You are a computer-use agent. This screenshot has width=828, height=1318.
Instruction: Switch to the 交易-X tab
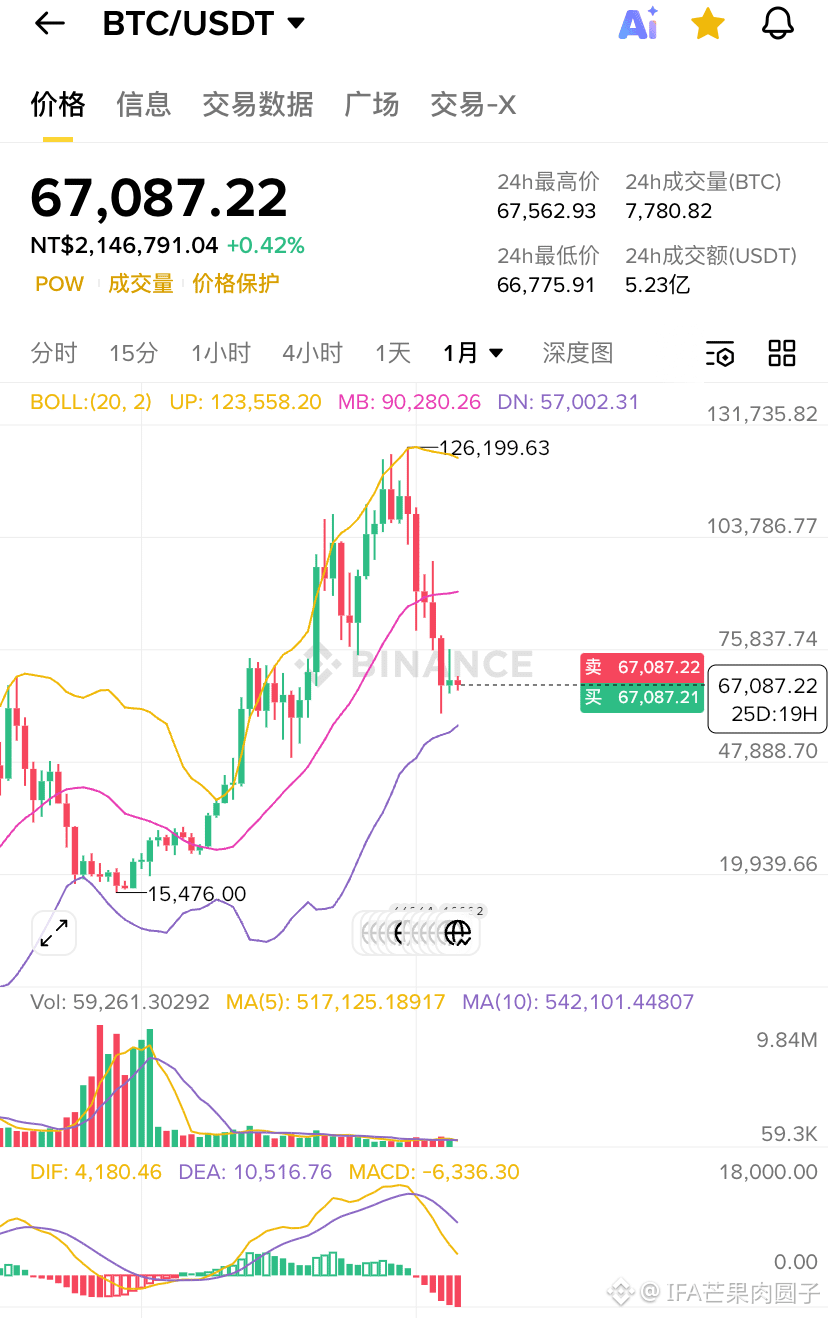click(x=473, y=104)
